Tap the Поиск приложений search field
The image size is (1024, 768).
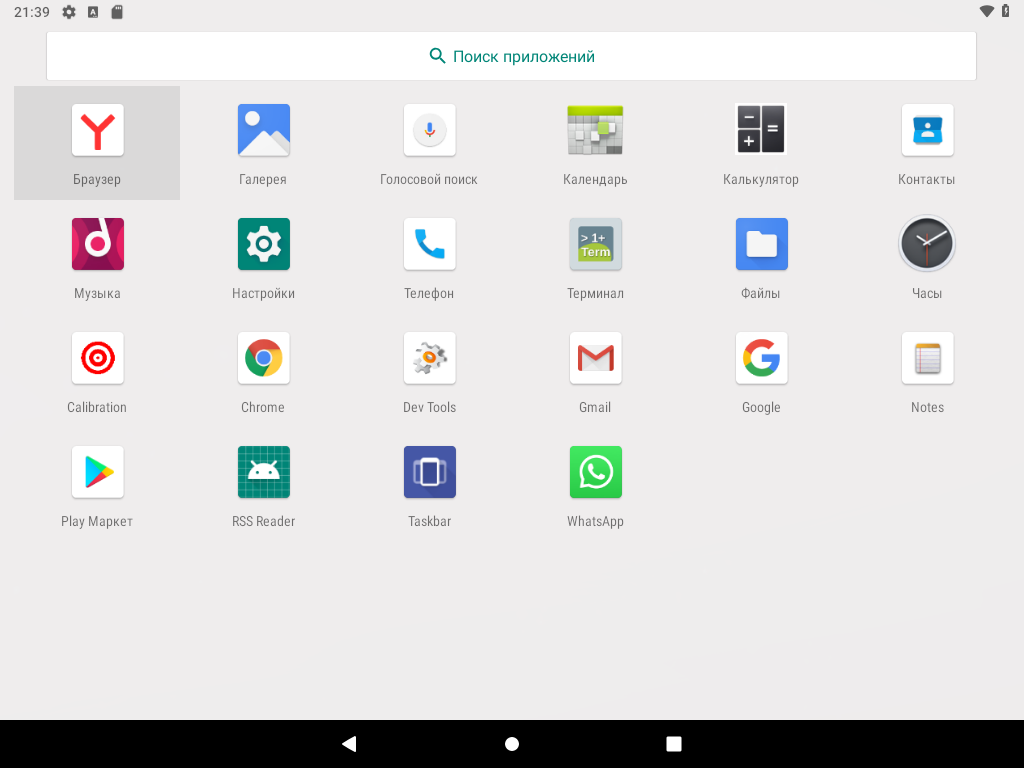[511, 56]
